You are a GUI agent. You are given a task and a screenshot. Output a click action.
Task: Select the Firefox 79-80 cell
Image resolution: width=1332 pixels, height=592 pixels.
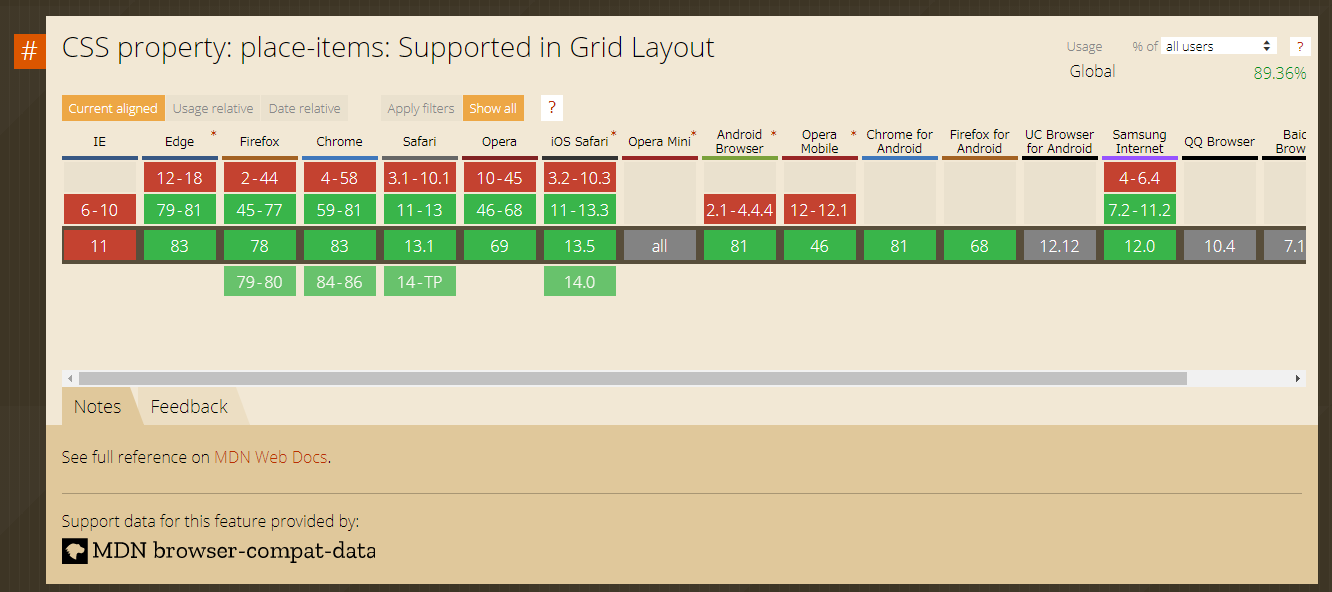coord(260,282)
